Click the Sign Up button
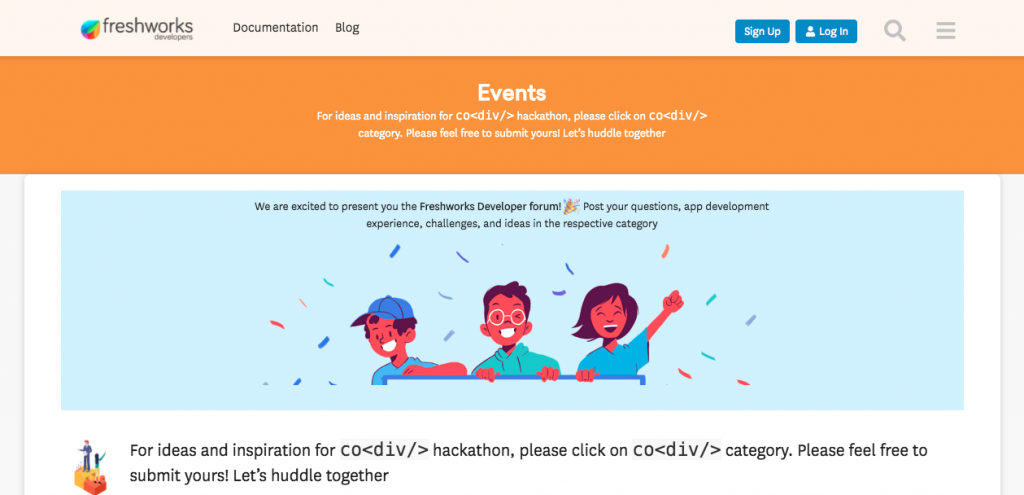 coord(762,31)
